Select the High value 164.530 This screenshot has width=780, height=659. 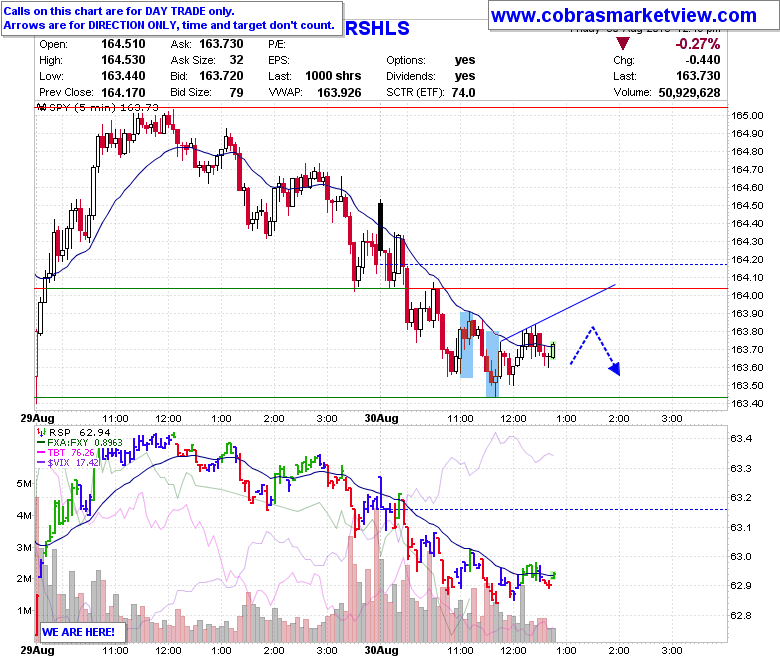click(x=123, y=60)
